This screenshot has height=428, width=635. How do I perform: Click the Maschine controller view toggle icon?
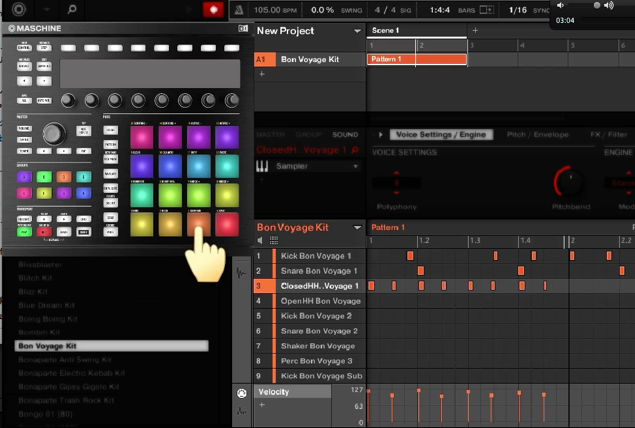(243, 28)
